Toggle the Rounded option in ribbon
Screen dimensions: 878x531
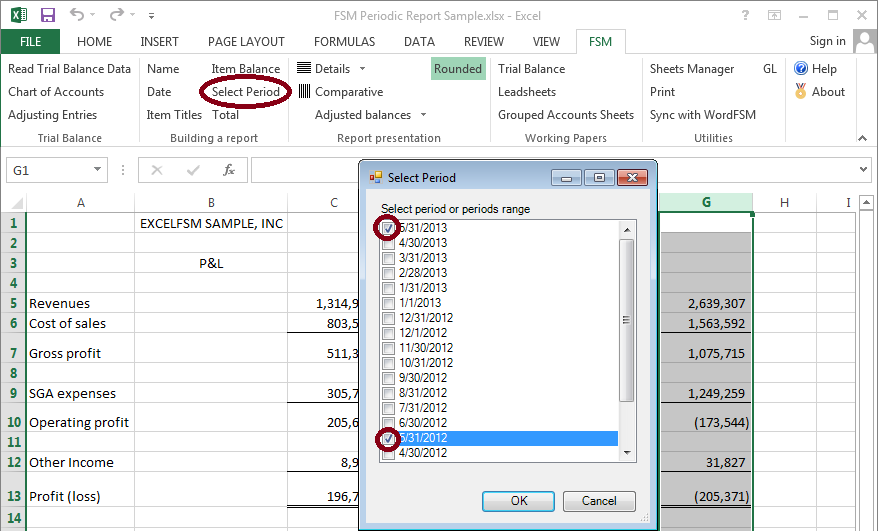click(x=458, y=68)
